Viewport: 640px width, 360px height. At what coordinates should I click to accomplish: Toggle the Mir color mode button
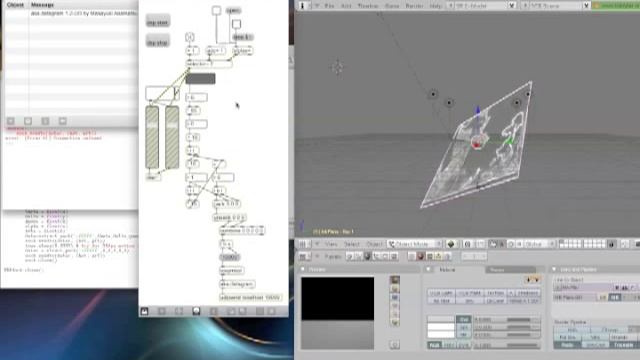(x=463, y=335)
